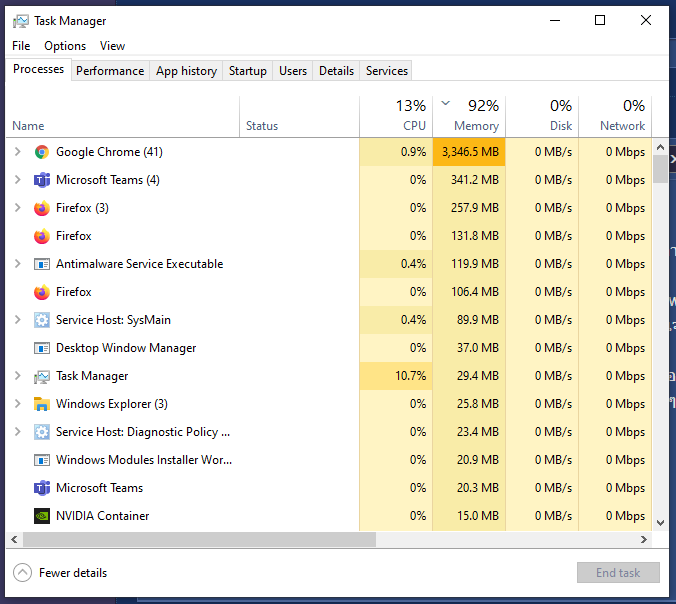The height and width of the screenshot is (604, 676).
Task: Switch to the Startup tab
Action: point(247,71)
